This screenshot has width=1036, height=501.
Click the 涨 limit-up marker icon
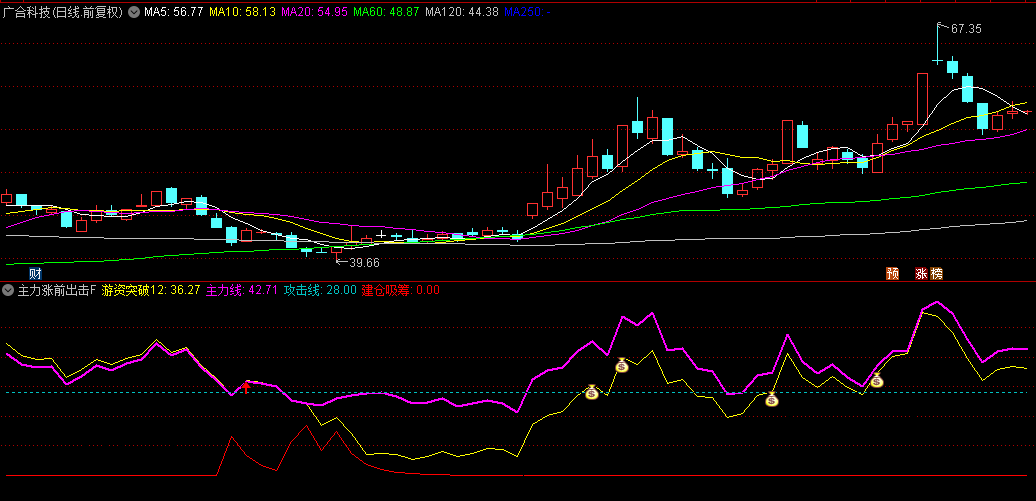[x=922, y=274]
